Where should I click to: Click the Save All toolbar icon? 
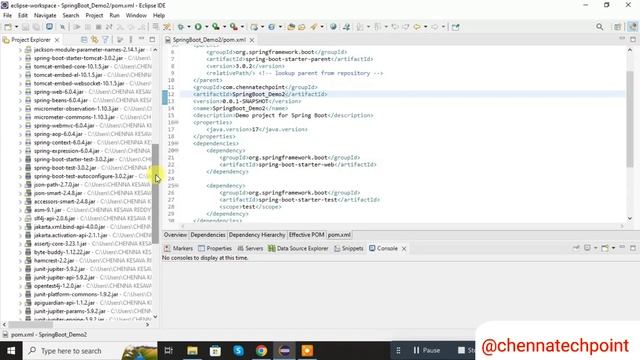click(36, 27)
